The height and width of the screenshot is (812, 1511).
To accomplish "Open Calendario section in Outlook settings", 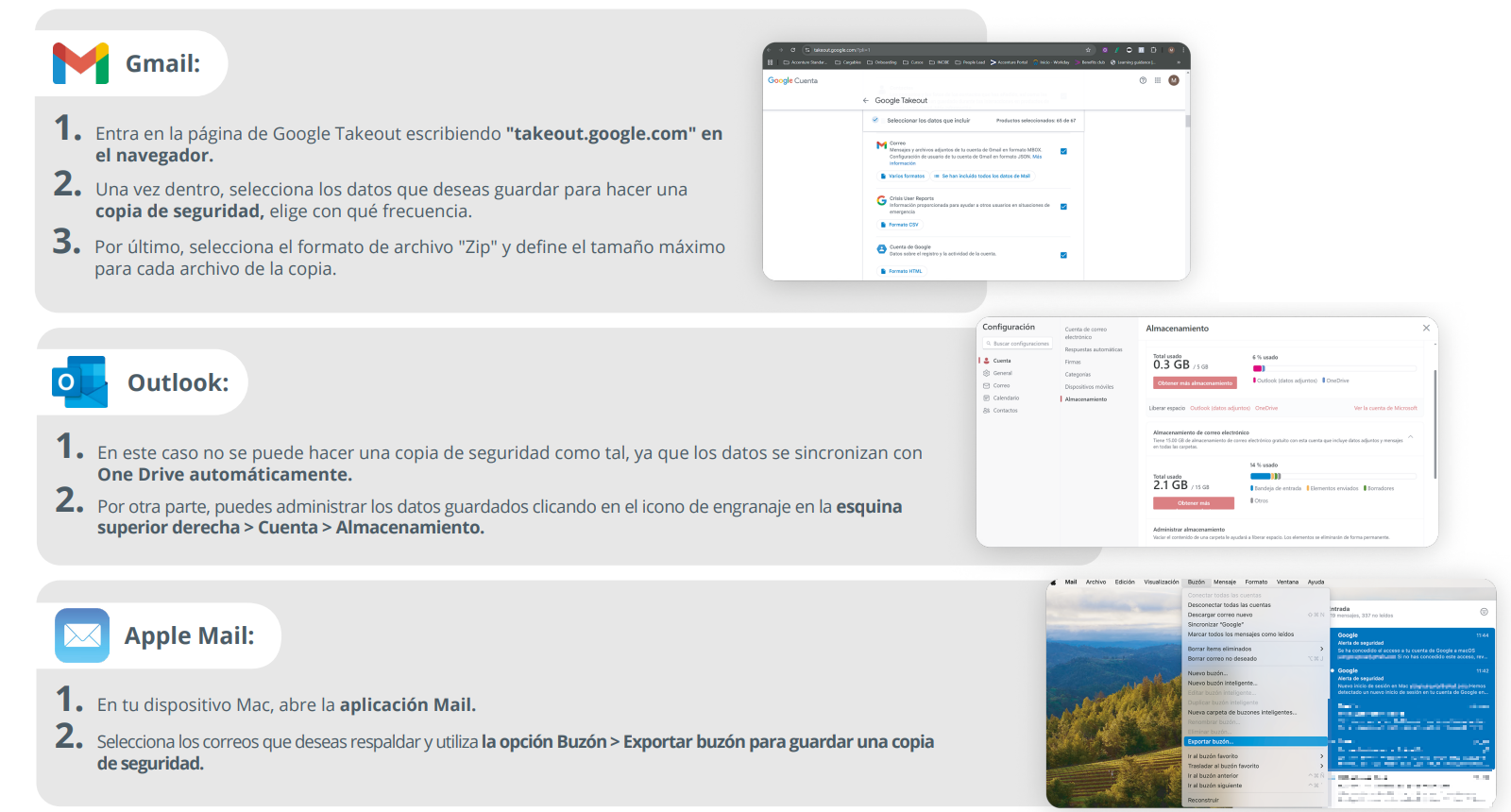I will (x=1001, y=398).
